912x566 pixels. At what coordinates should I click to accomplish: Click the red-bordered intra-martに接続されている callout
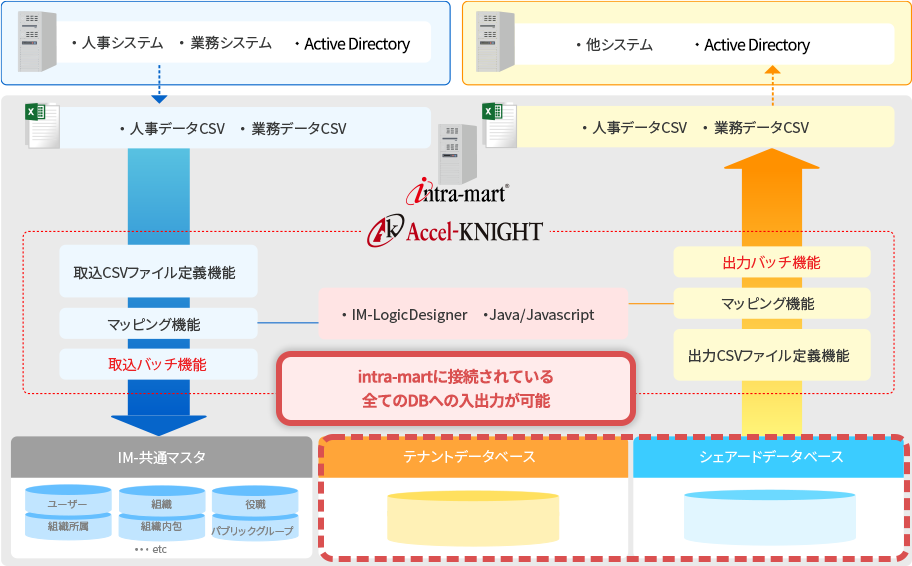[x=455, y=389]
